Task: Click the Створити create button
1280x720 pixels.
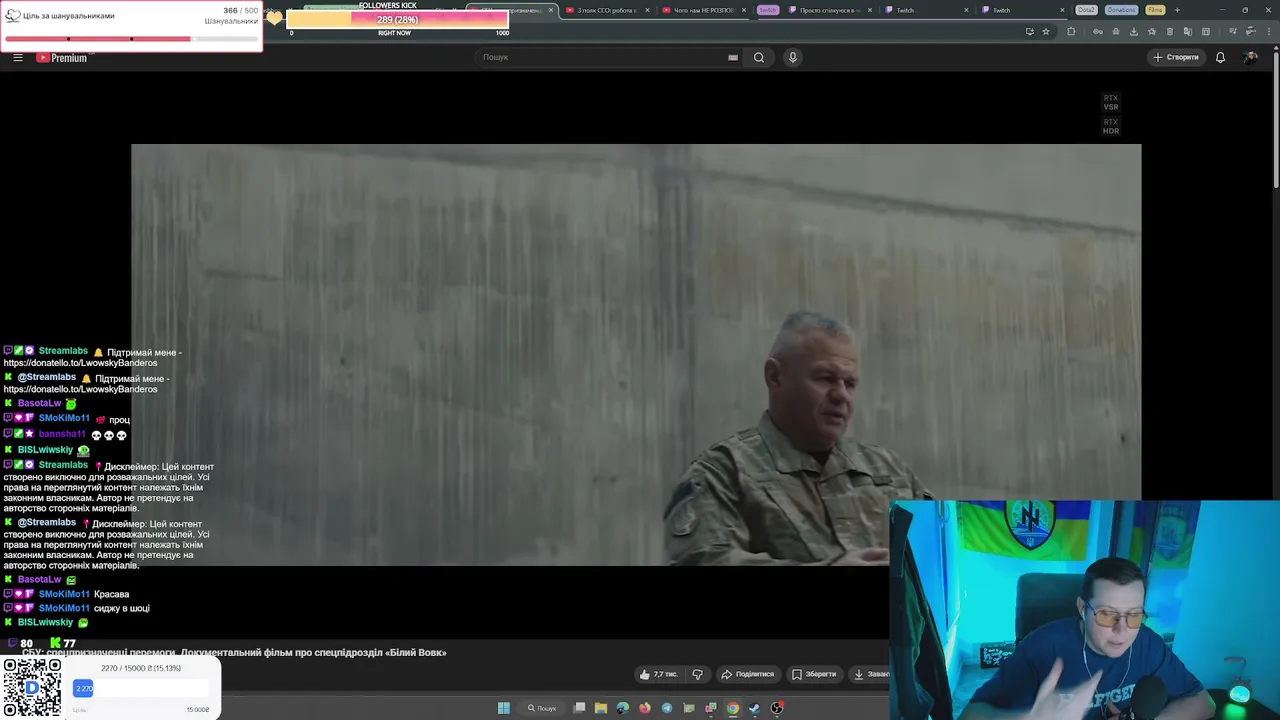Action: click(1175, 57)
